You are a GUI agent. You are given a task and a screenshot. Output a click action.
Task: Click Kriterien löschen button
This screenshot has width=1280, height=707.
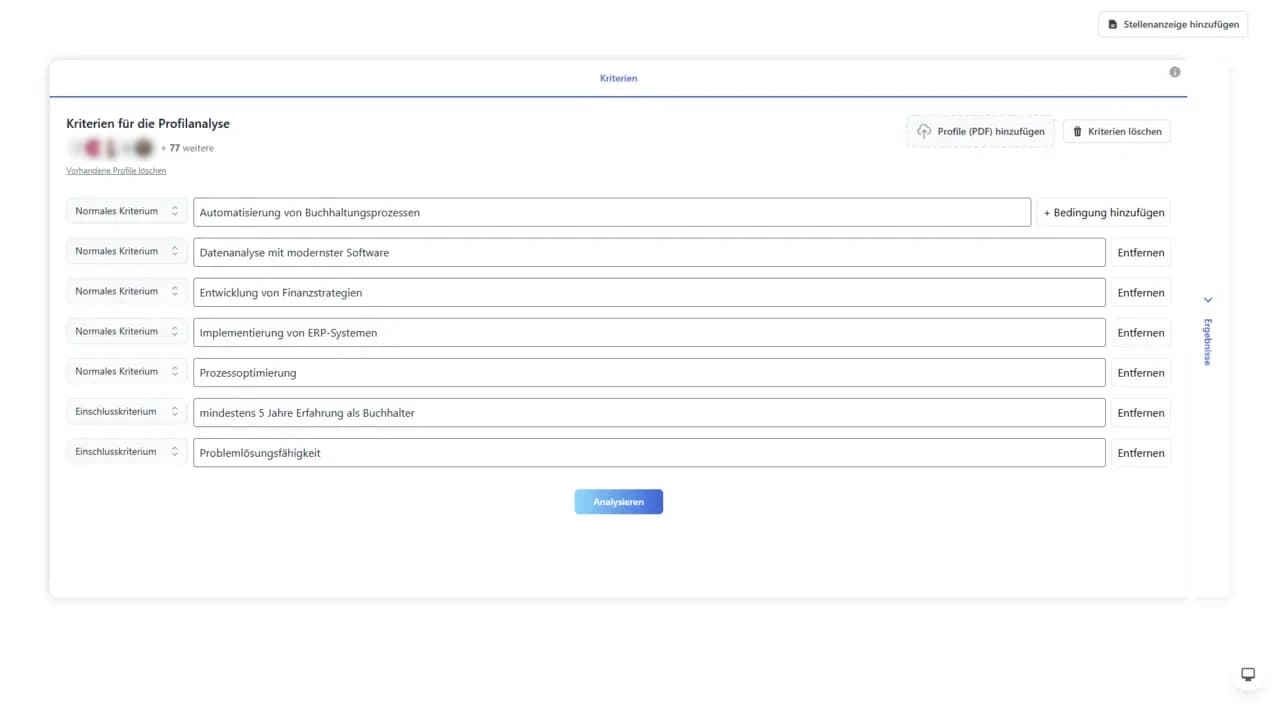pyautogui.click(x=1116, y=131)
